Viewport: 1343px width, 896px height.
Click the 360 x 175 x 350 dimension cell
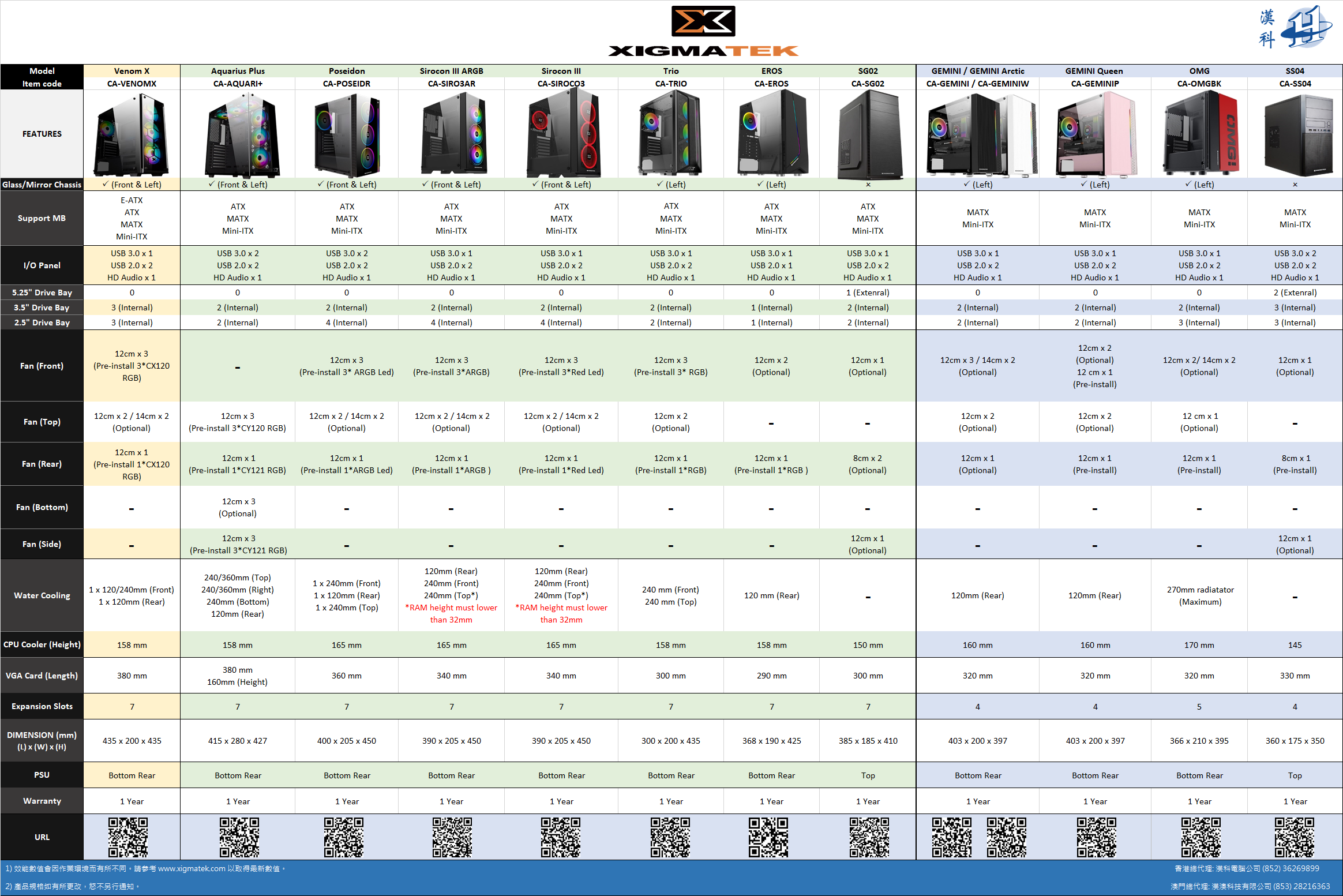coord(1295,741)
